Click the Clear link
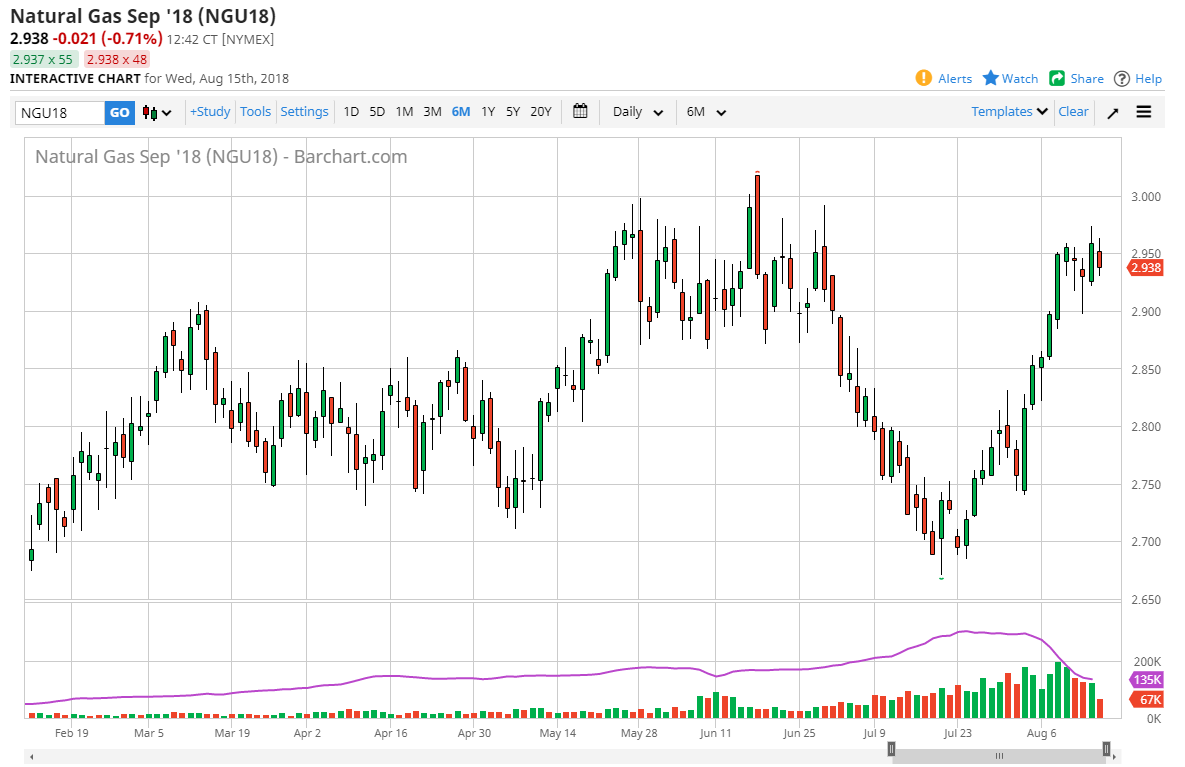The width and height of the screenshot is (1185, 767). (1073, 112)
